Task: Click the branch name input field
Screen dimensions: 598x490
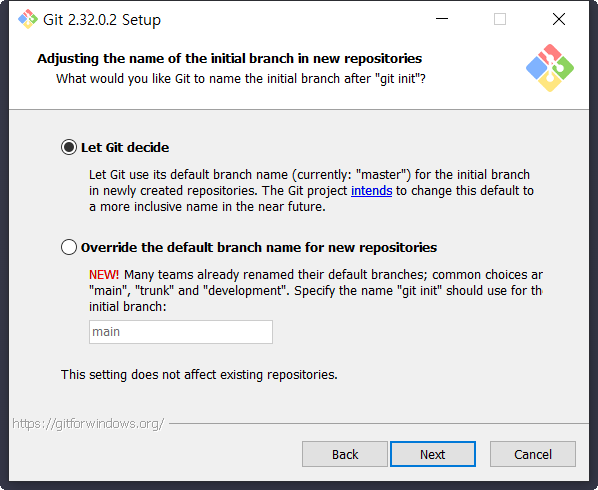Action: [x=181, y=332]
